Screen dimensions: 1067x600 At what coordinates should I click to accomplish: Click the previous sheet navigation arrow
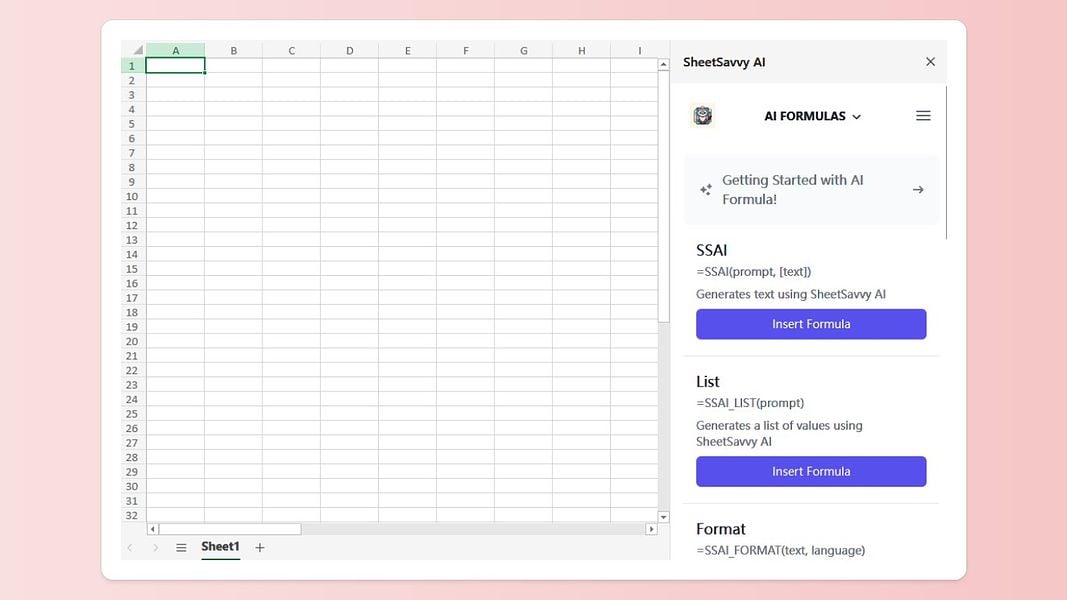[130, 548]
